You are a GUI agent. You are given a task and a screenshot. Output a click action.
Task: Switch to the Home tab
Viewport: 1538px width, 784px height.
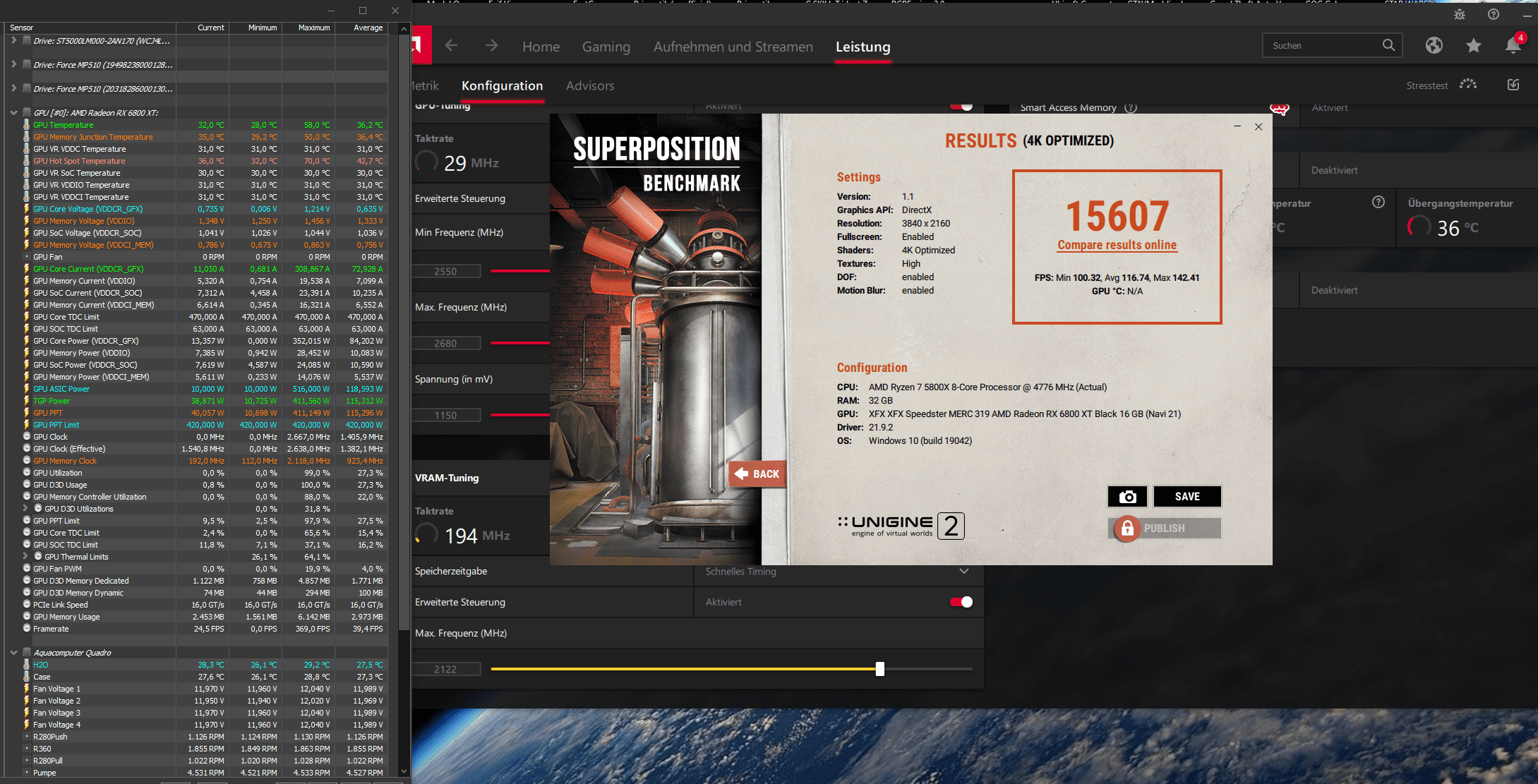pyautogui.click(x=541, y=47)
